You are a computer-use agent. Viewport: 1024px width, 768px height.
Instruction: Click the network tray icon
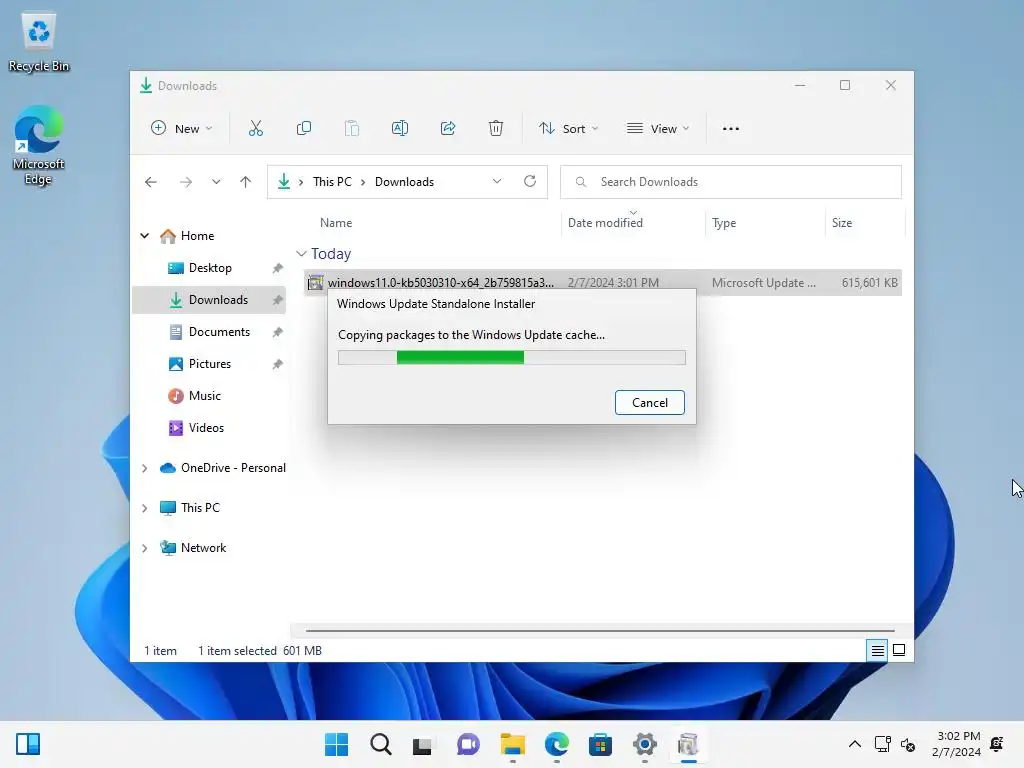(882, 744)
